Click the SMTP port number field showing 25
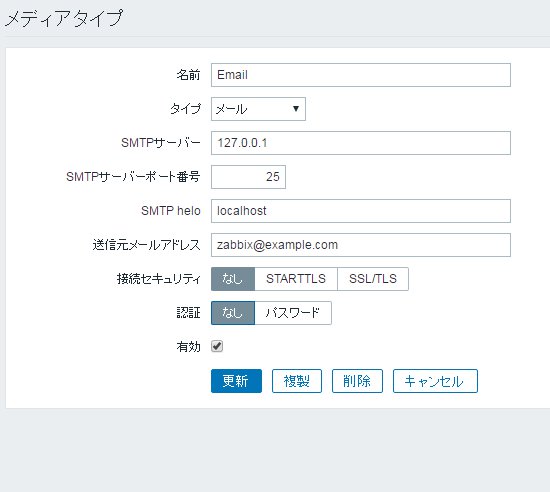550x492 pixels. (x=248, y=177)
